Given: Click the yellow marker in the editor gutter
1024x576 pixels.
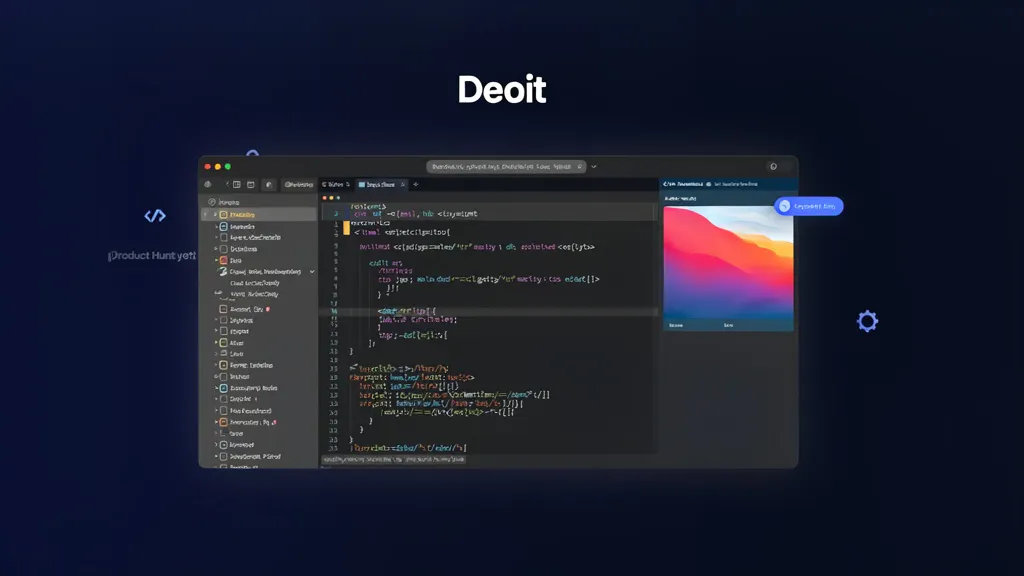Looking at the screenshot, I should (346, 227).
